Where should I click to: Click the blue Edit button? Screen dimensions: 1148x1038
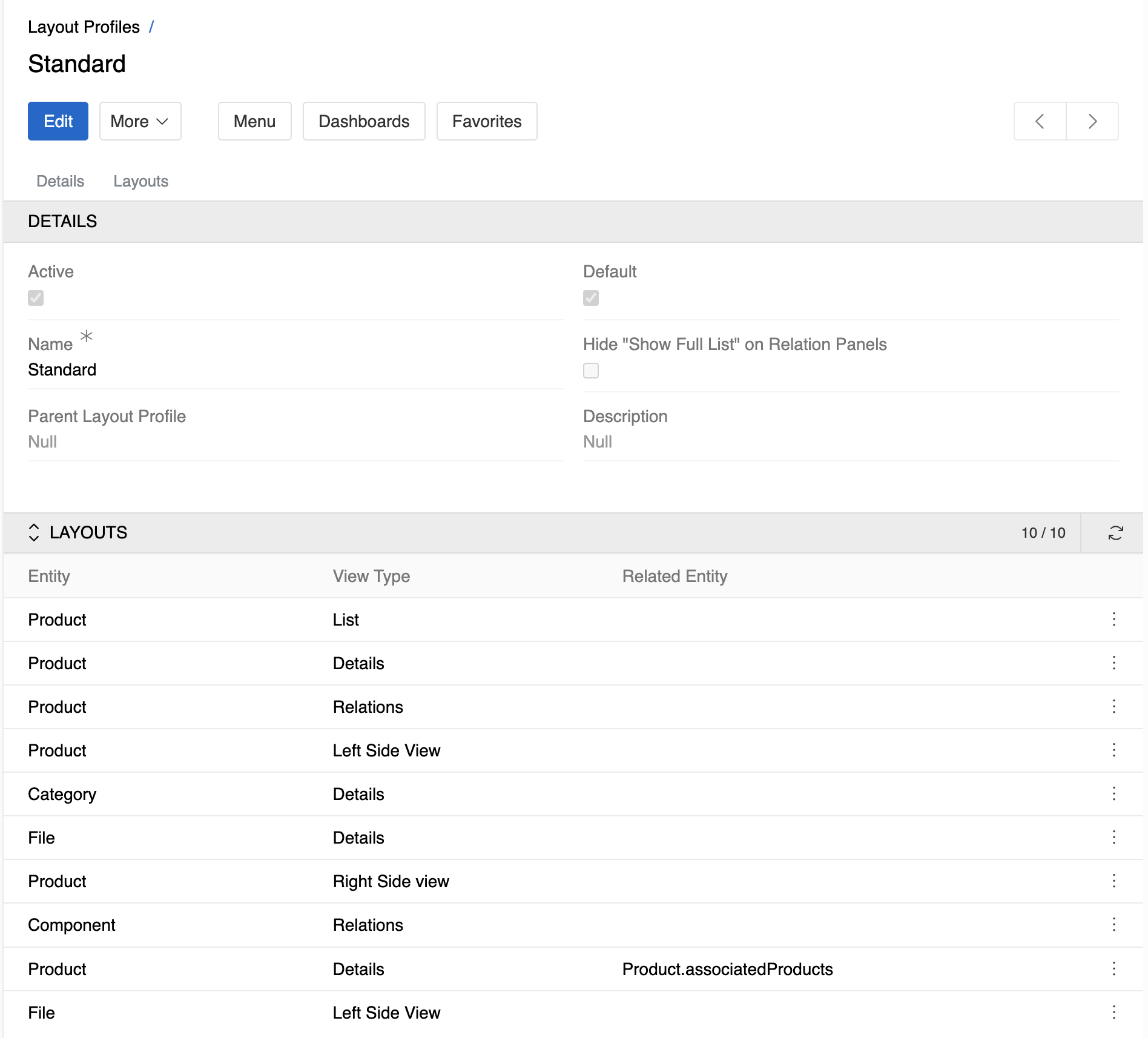coord(58,121)
